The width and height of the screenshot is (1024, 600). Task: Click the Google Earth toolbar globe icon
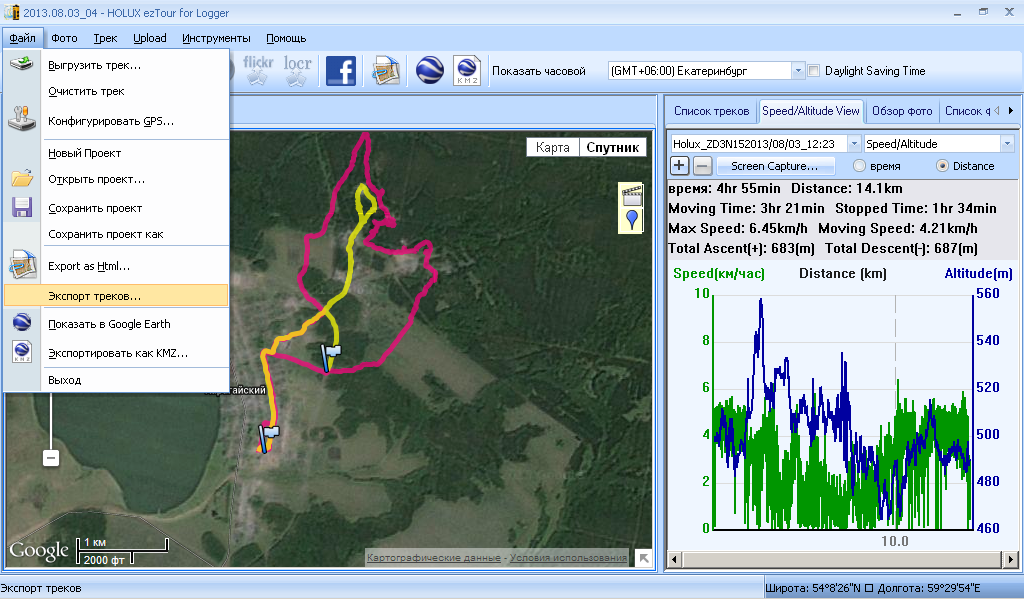pos(429,71)
